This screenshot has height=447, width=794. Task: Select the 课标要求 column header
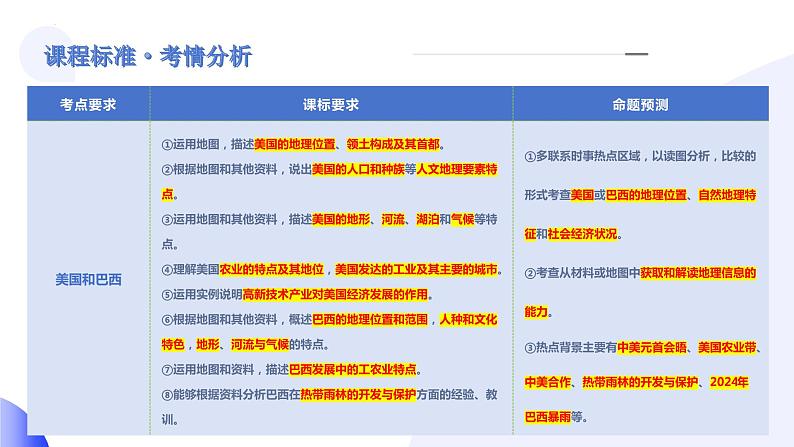point(331,104)
